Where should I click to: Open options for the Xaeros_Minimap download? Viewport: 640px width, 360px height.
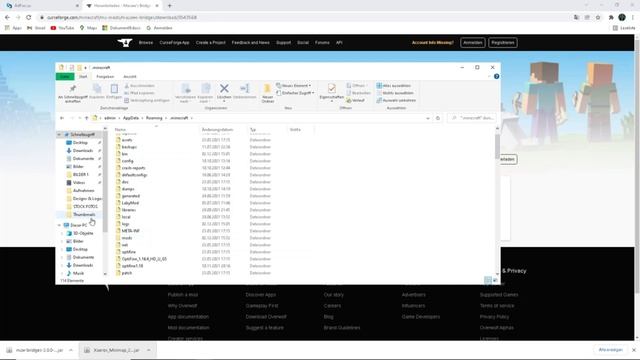(149, 350)
